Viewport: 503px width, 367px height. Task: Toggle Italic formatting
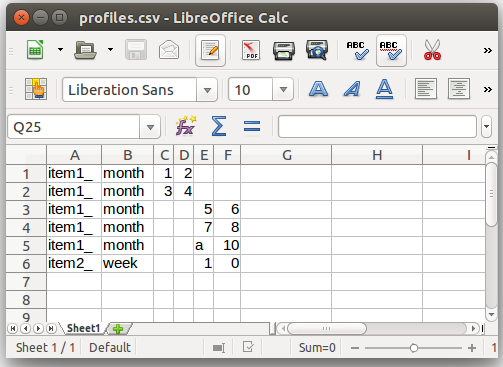click(x=352, y=89)
